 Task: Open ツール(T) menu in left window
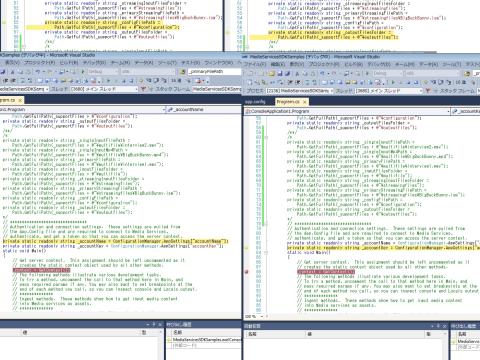(167, 62)
